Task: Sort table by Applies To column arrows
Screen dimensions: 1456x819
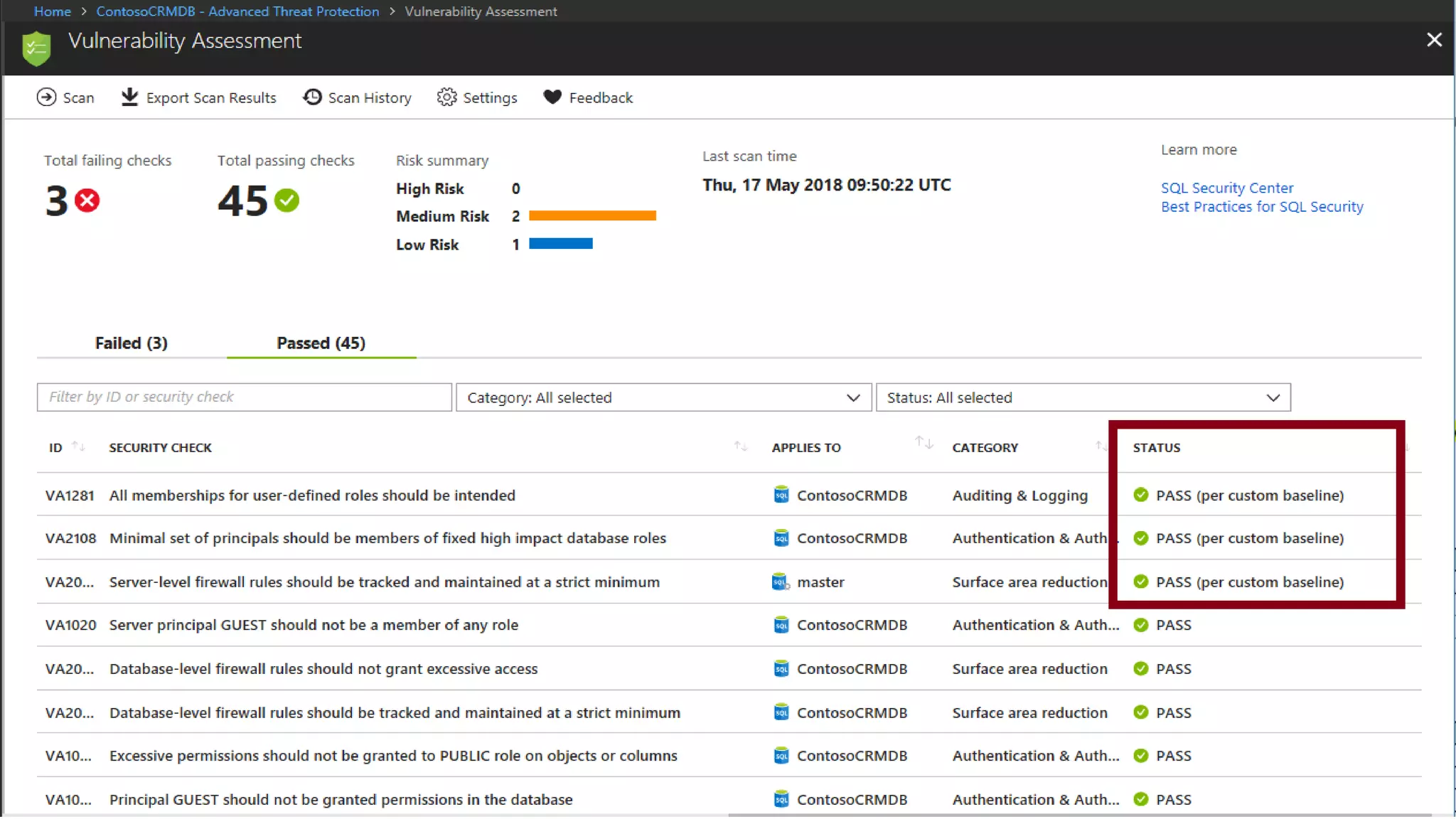Action: click(924, 442)
